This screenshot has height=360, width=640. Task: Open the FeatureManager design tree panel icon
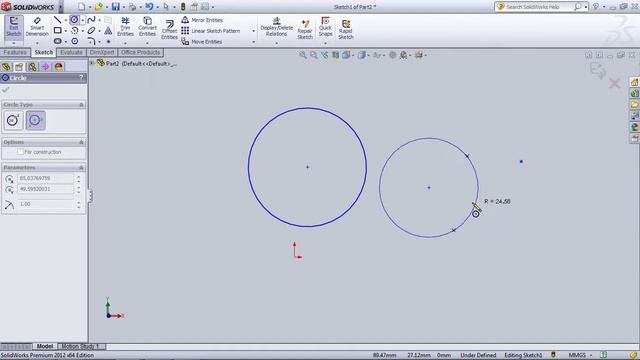6,67
